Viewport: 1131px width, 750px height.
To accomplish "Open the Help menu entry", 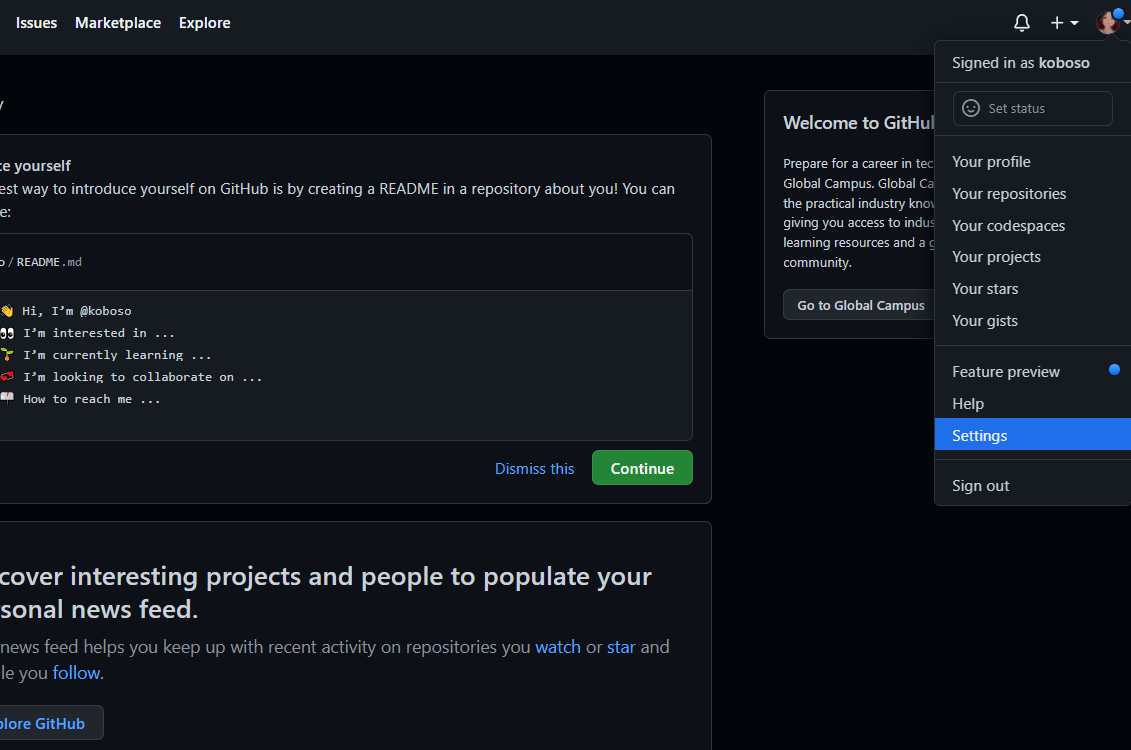I will point(1032,404).
